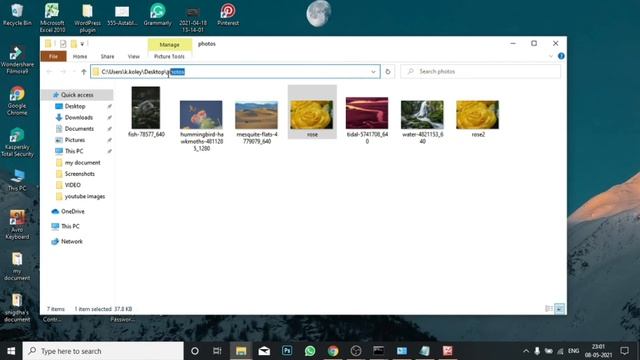Refresh the photos folder view
Image resolution: width=640 pixels, height=360 pixels.
pos(388,72)
